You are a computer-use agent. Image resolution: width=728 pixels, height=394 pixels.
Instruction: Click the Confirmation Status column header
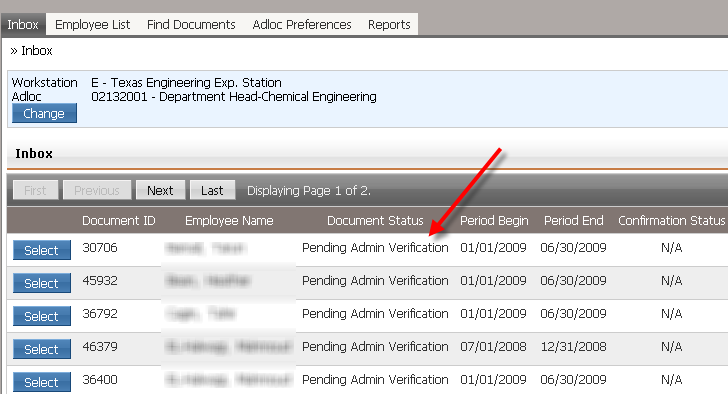coord(671,220)
